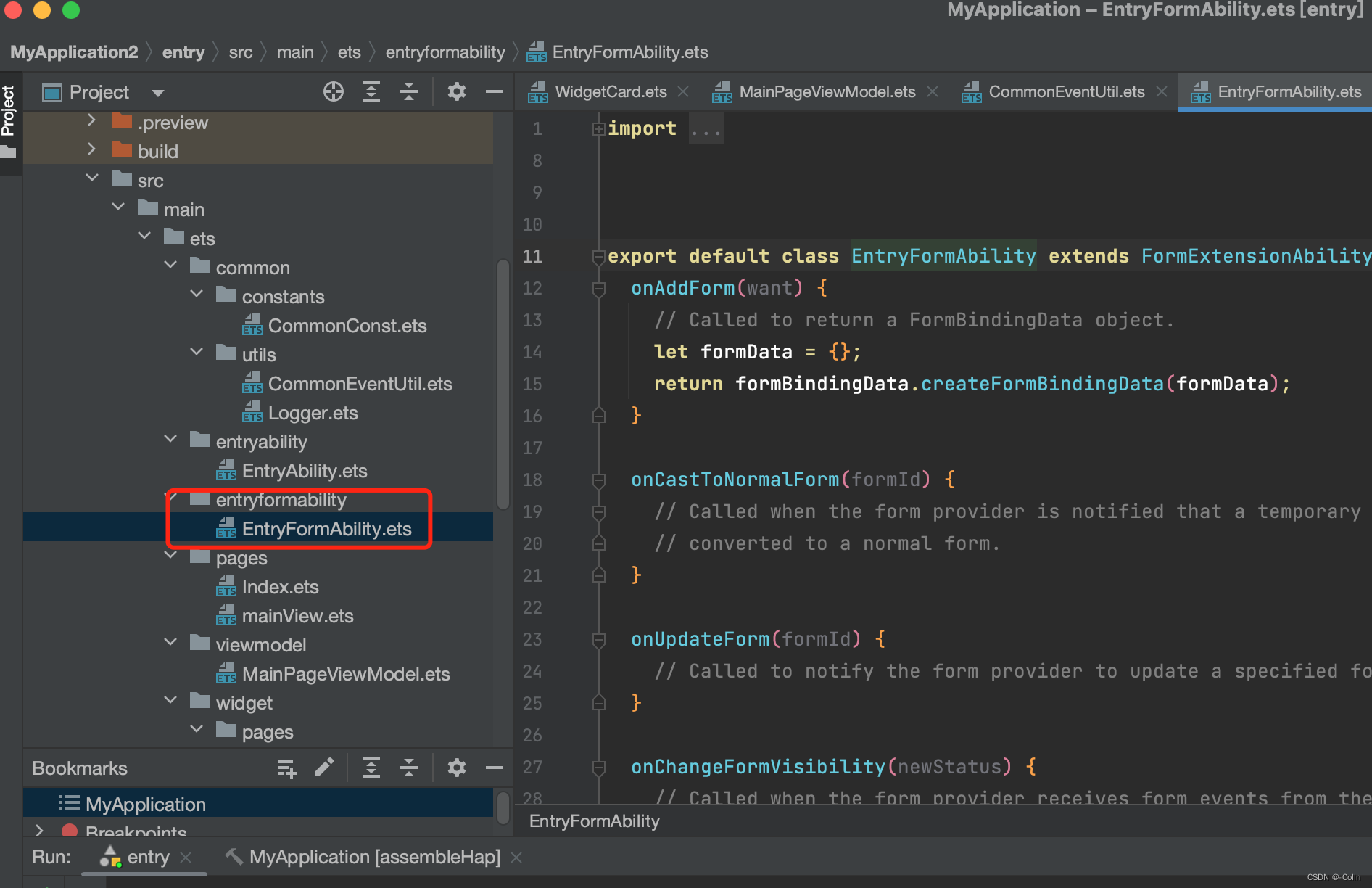Switch to the WidgetCard.ets editor tab
Viewport: 1372px width, 888px height.
click(609, 91)
